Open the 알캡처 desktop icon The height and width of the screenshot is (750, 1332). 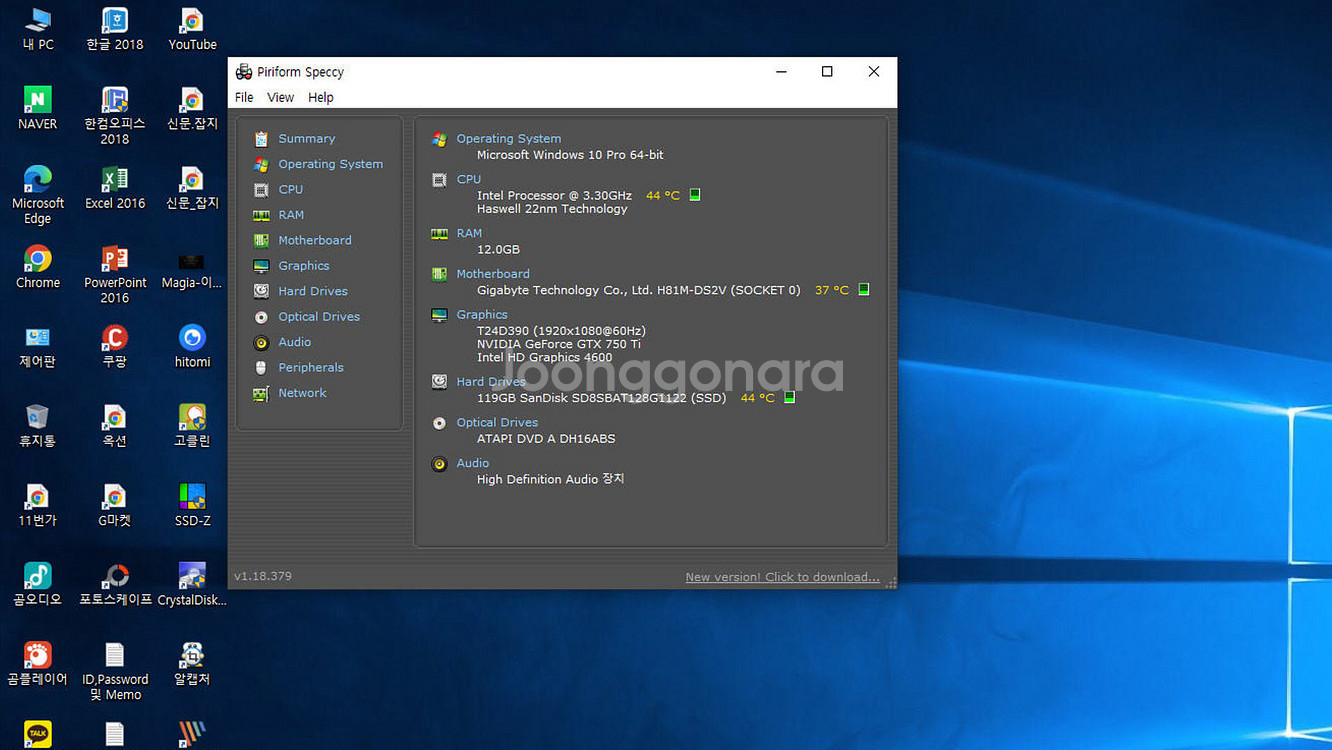pyautogui.click(x=192, y=664)
